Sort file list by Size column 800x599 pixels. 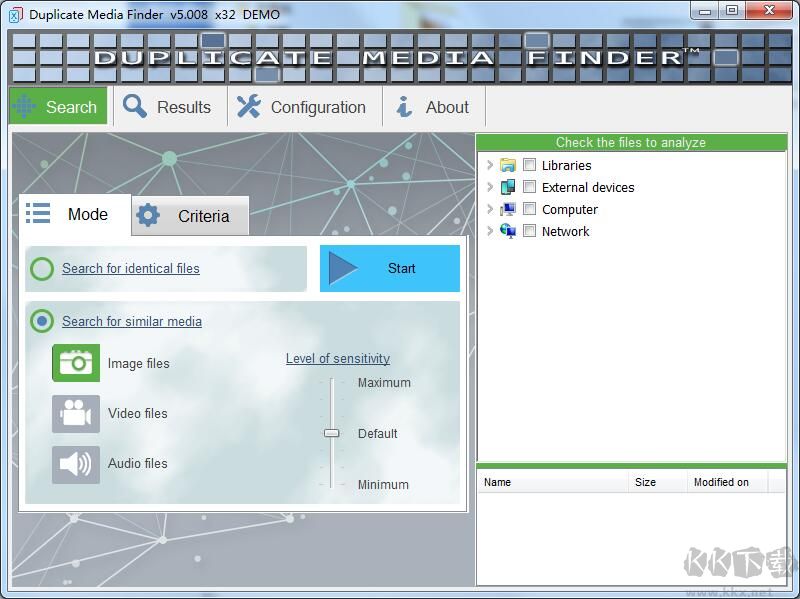click(657, 482)
